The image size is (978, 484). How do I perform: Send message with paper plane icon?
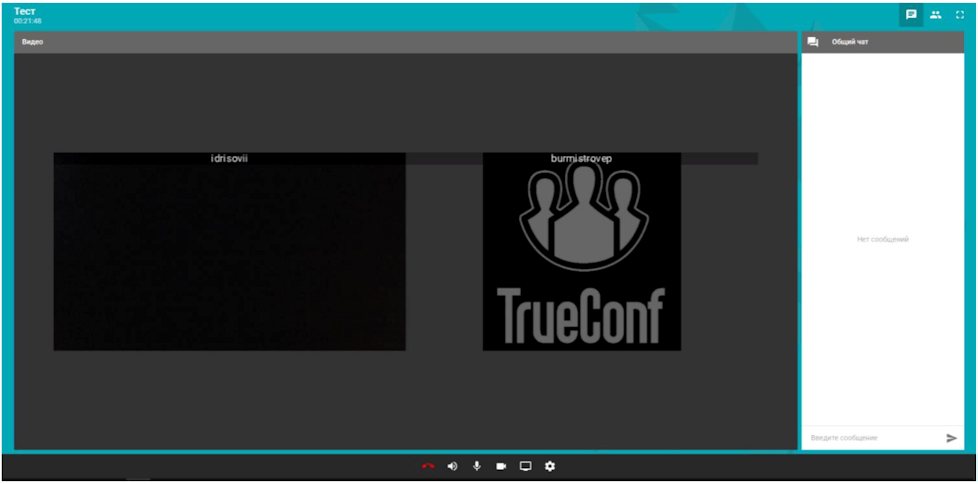pos(951,438)
